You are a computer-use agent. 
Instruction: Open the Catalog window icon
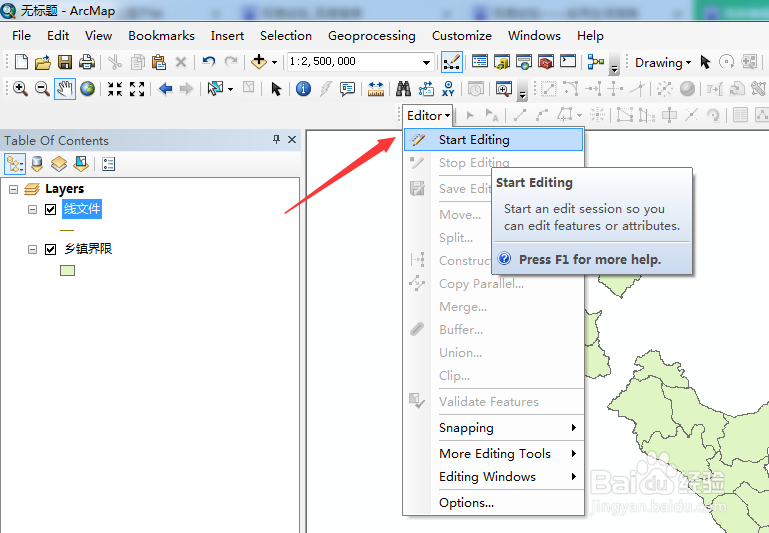click(502, 62)
